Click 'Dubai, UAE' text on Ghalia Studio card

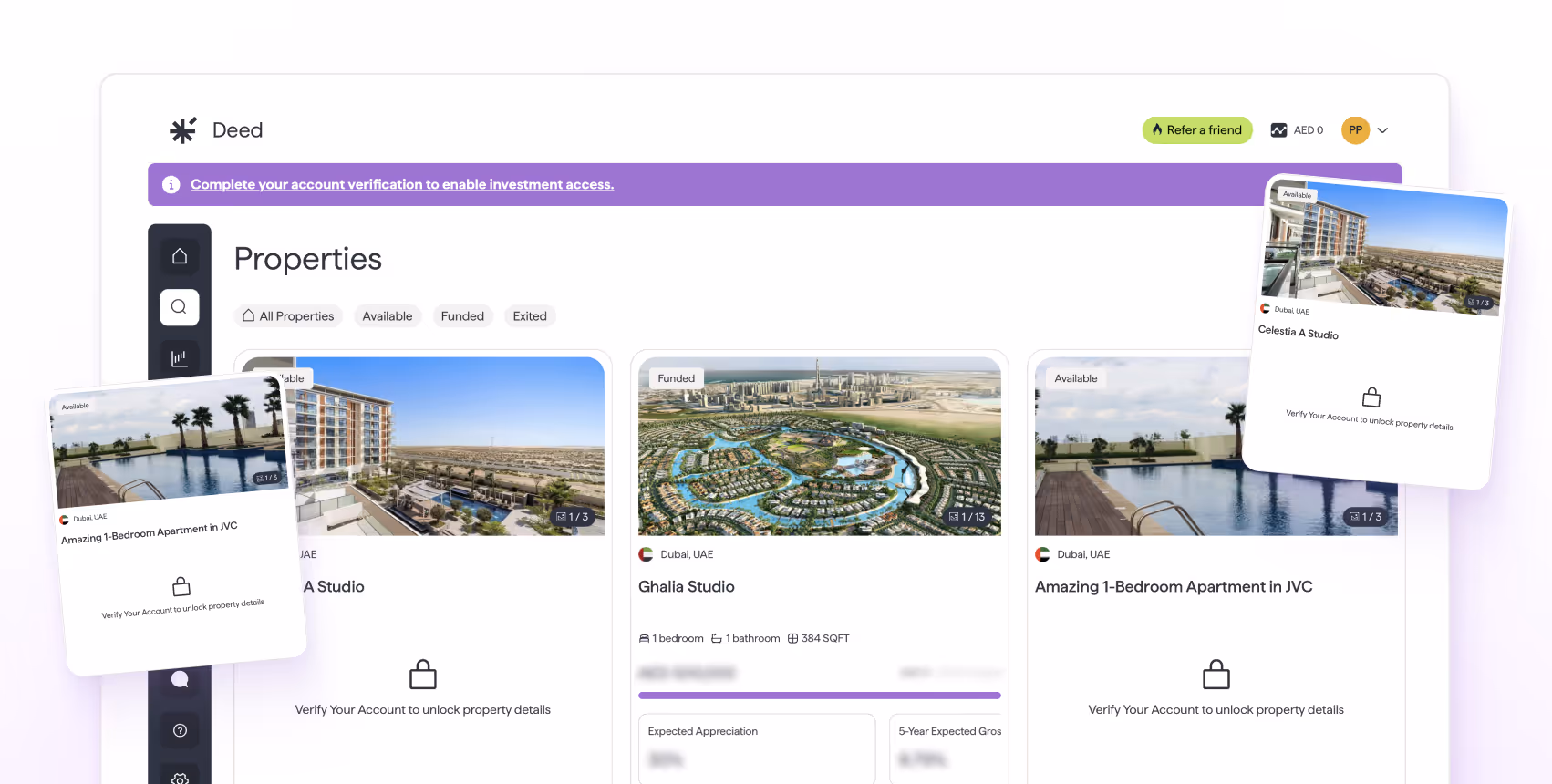point(687,554)
